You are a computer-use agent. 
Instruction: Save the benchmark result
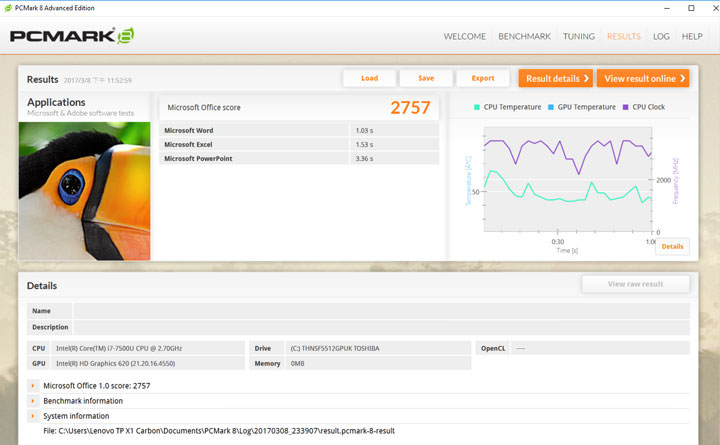[x=426, y=78]
